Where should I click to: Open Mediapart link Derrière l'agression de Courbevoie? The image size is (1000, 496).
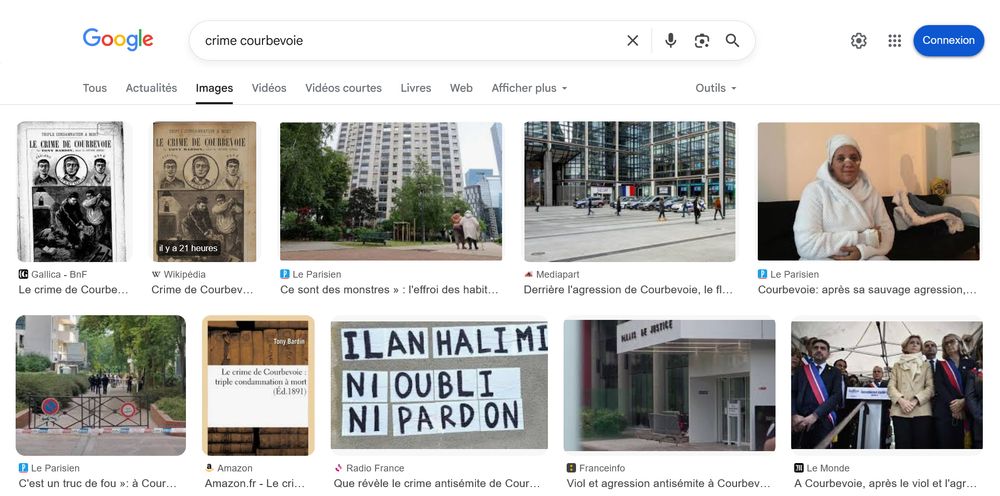coord(628,289)
